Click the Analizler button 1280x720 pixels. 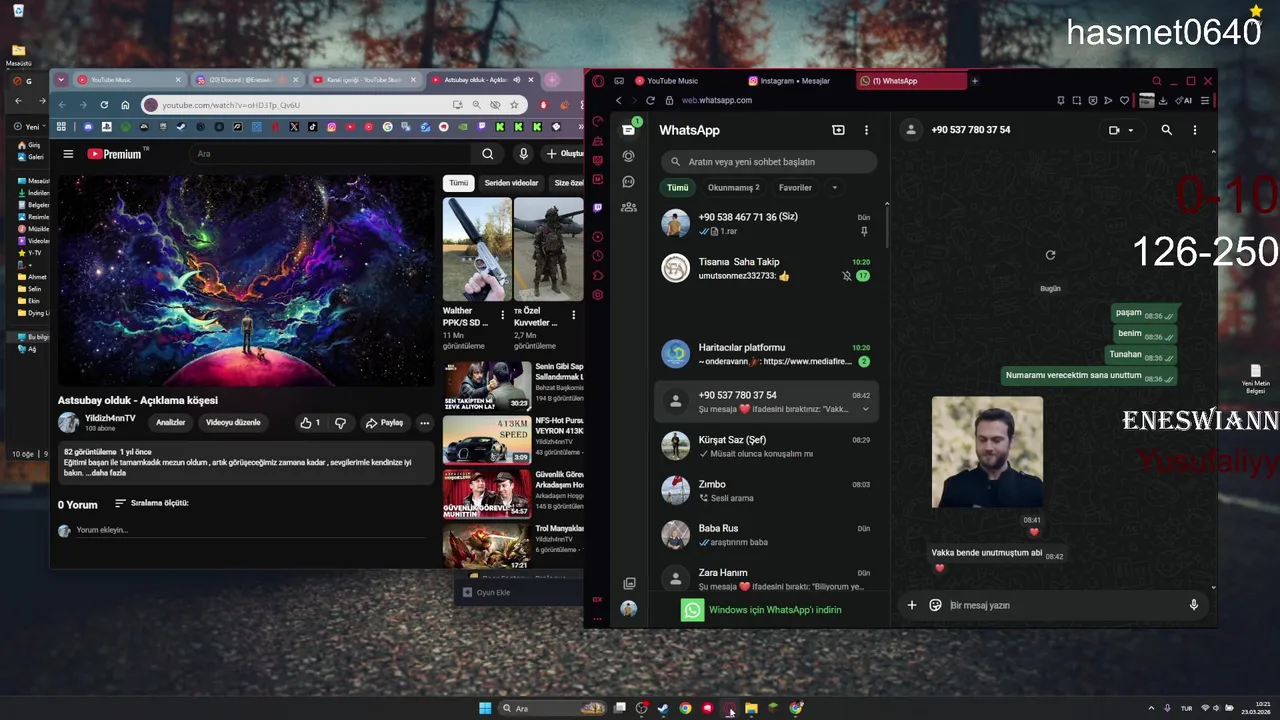coord(170,423)
